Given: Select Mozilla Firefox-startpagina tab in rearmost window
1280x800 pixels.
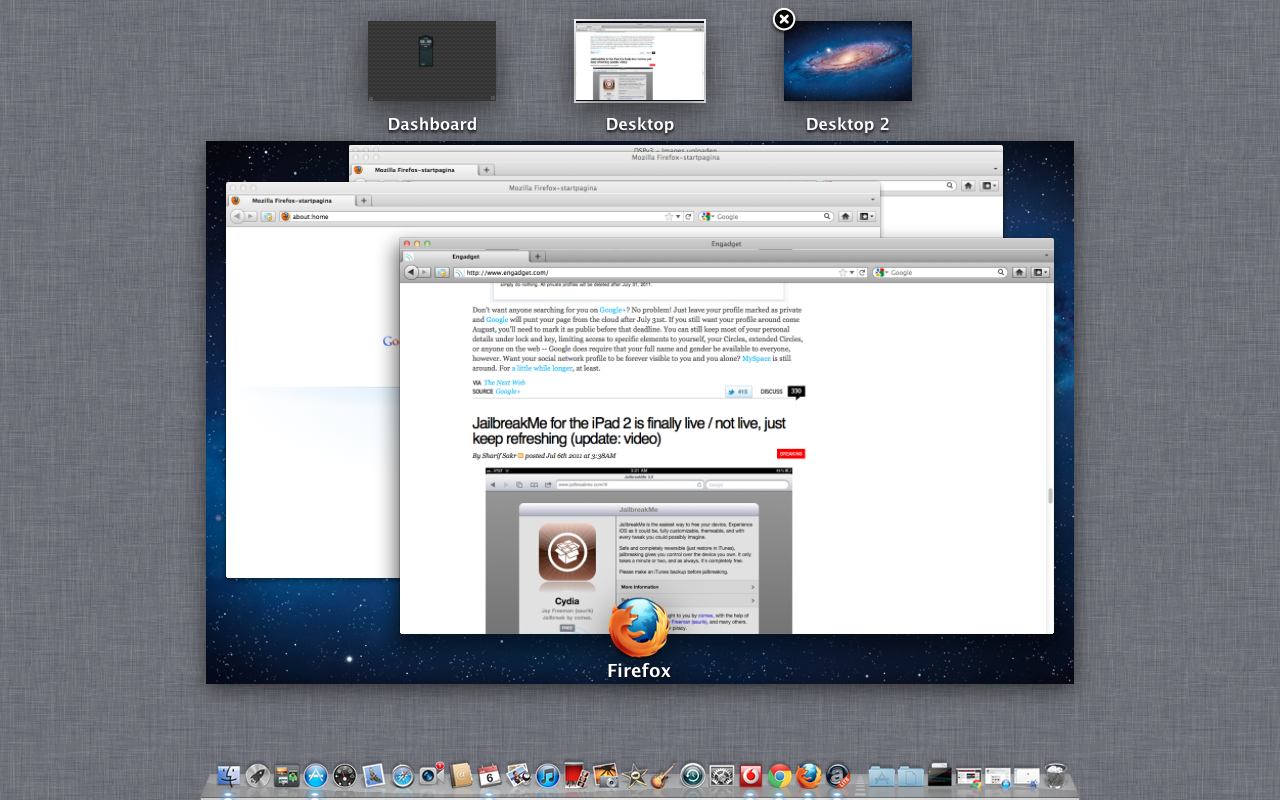Looking at the screenshot, I should pyautogui.click(x=414, y=170).
